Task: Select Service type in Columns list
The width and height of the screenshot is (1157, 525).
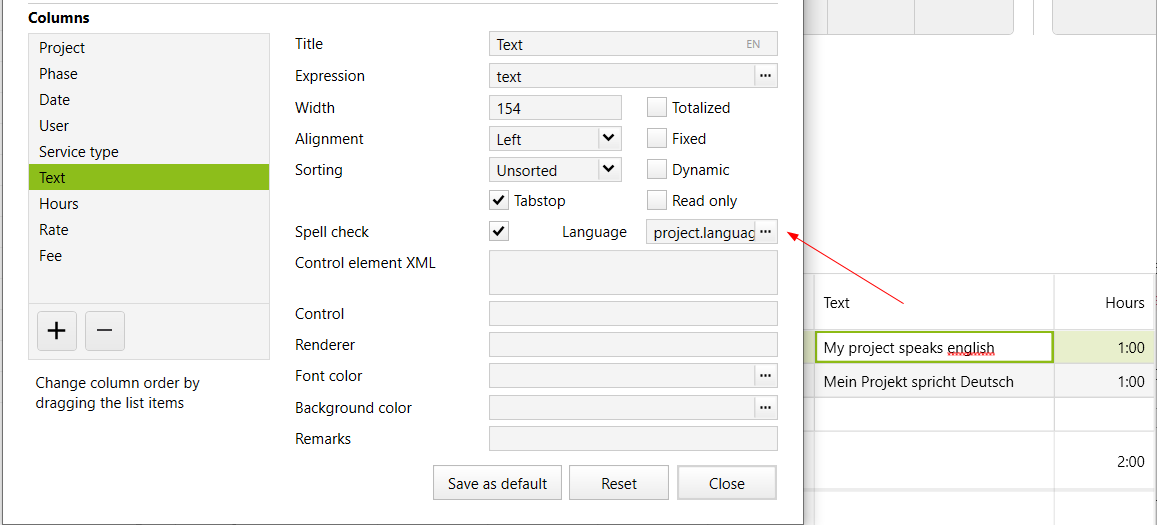Action: (79, 152)
